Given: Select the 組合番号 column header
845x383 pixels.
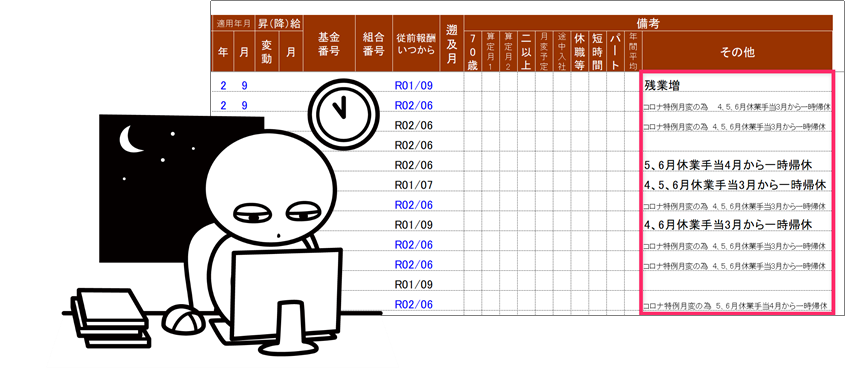Looking at the screenshot, I should 373,44.
